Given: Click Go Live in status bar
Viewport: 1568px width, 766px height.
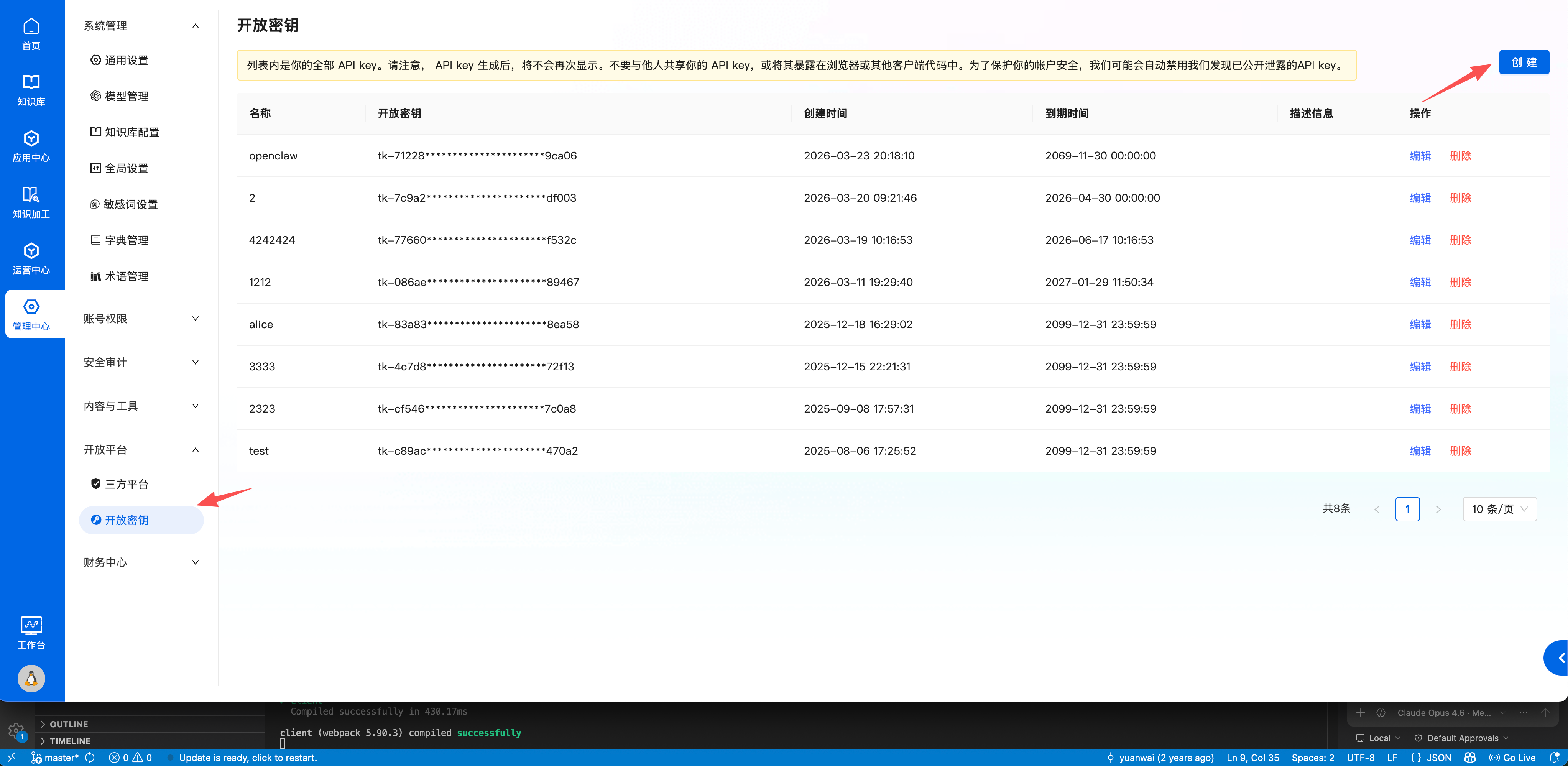Looking at the screenshot, I should 1513,757.
